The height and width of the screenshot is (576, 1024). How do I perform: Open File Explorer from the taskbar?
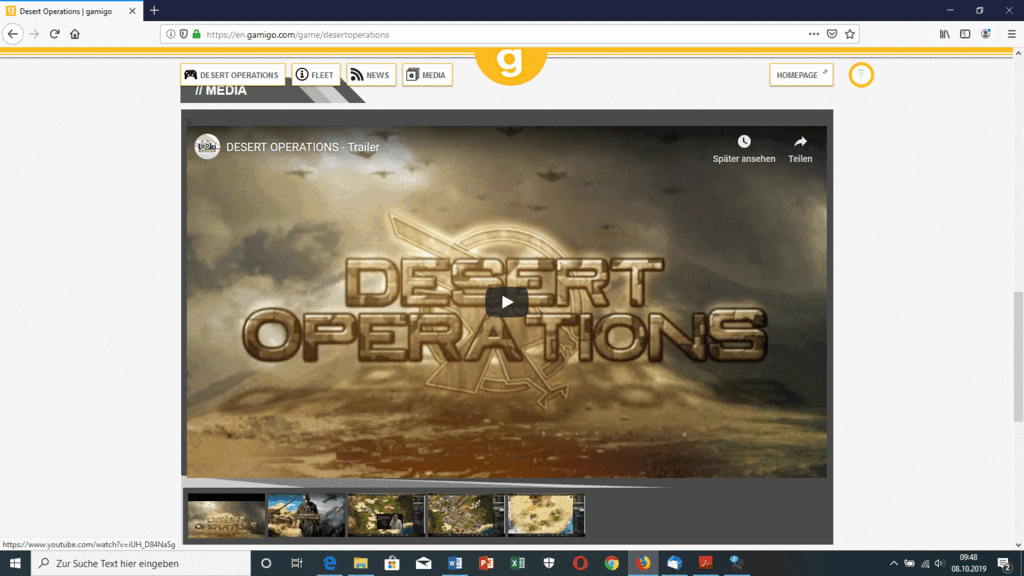click(360, 563)
